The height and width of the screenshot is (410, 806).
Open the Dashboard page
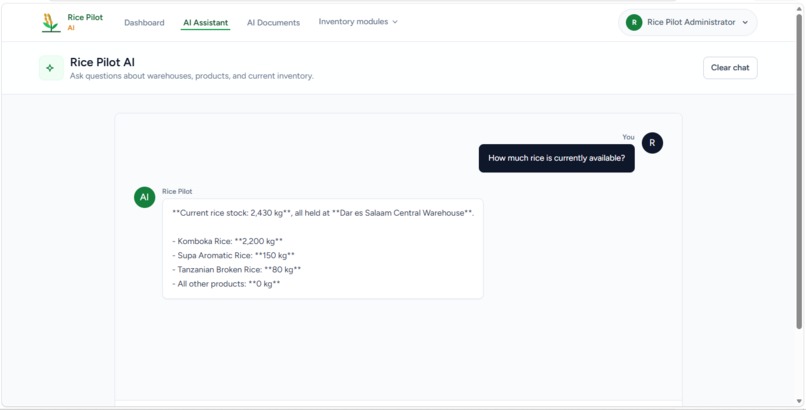[x=144, y=23]
